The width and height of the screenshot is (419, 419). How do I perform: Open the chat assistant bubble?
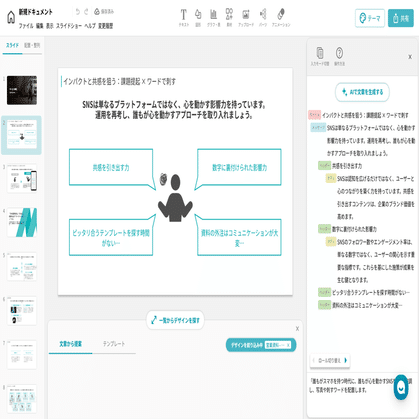[401, 387]
